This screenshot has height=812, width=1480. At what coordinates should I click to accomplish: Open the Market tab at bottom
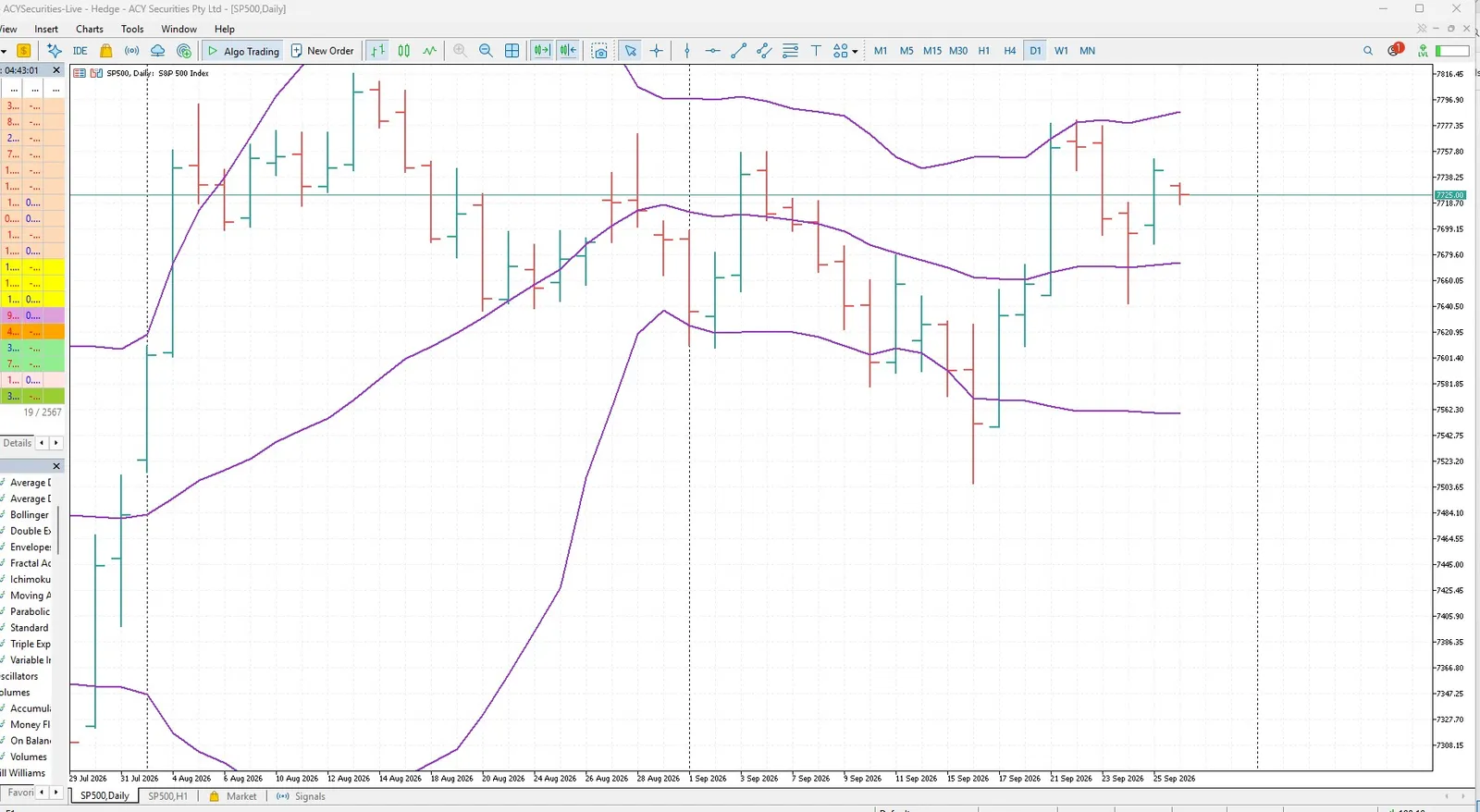point(233,796)
